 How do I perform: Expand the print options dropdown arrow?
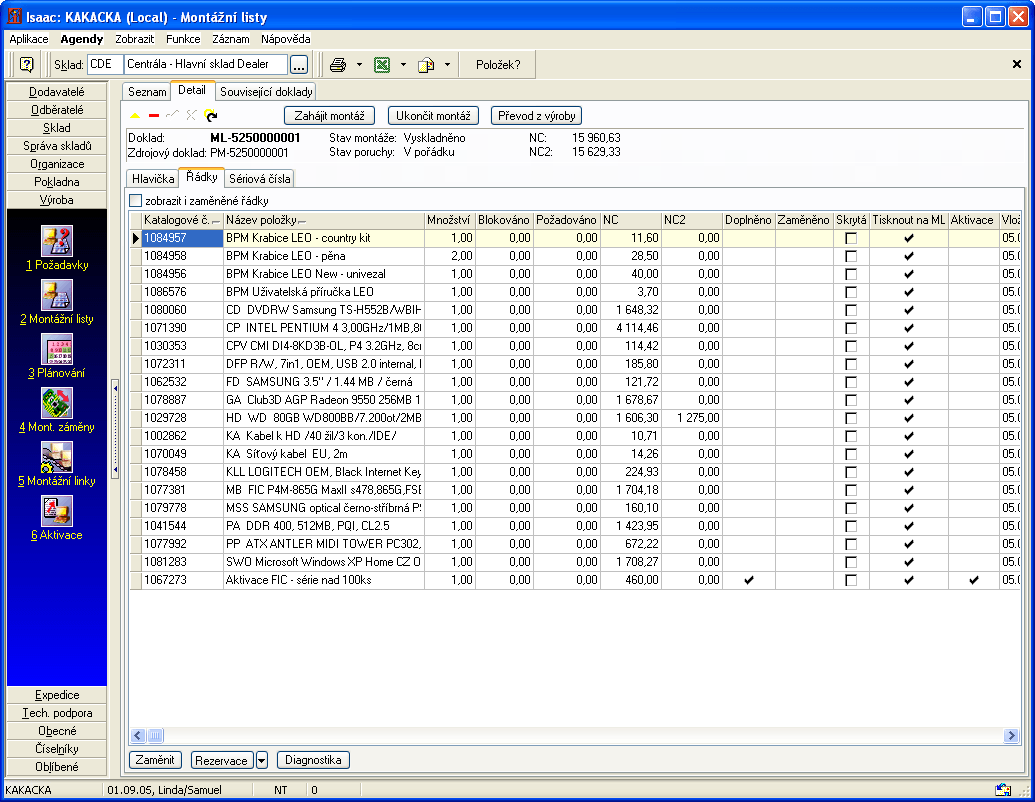(359, 65)
